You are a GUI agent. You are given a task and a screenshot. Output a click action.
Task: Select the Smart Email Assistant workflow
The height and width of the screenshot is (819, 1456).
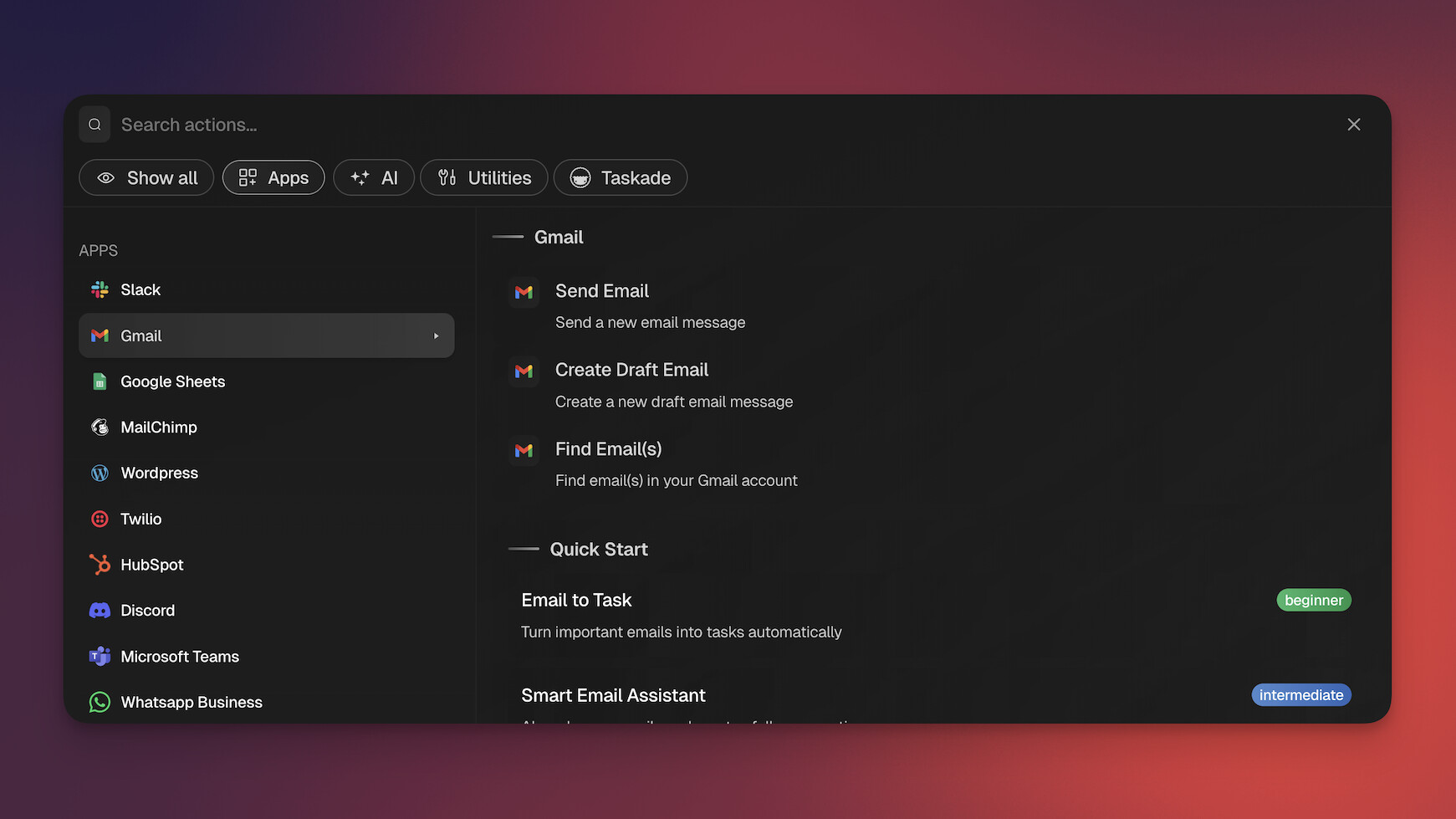point(613,694)
